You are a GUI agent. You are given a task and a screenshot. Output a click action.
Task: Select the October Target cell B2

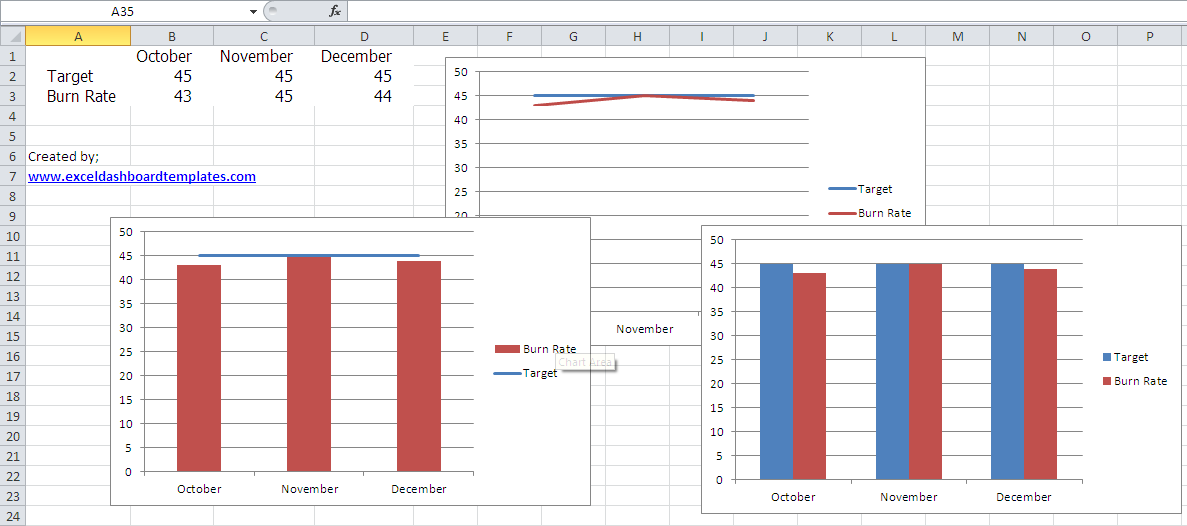point(171,76)
